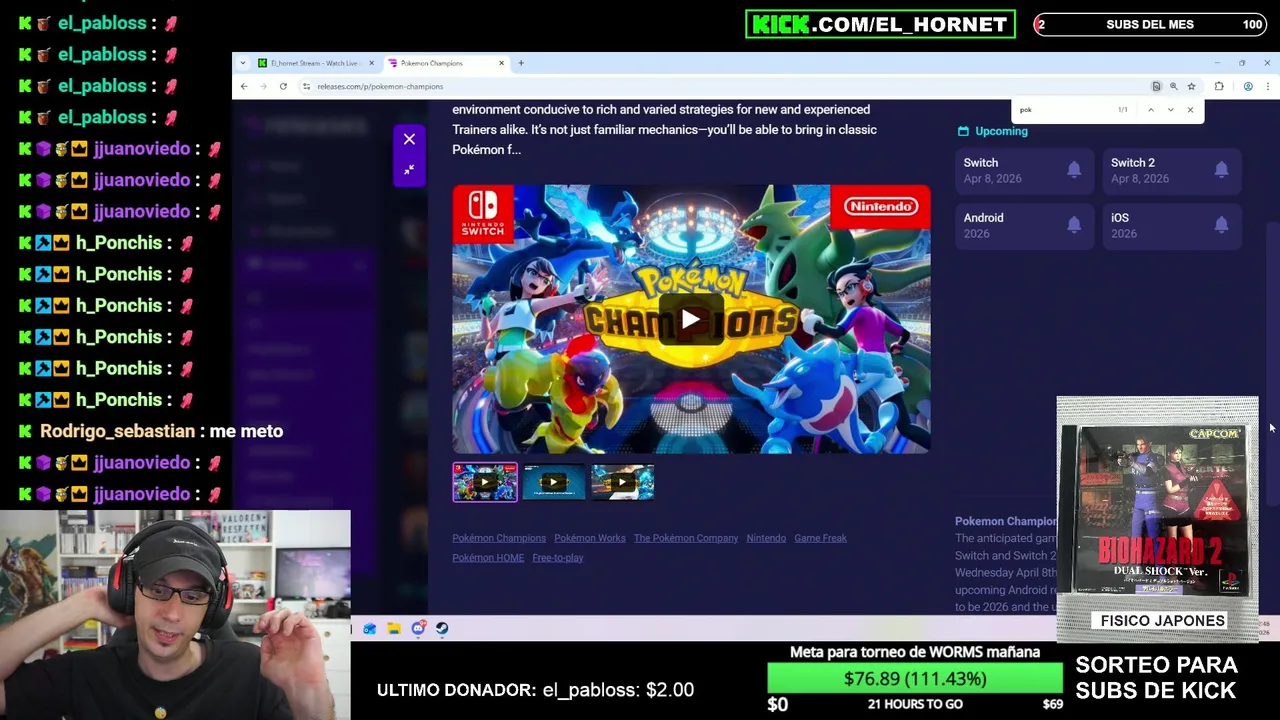This screenshot has height=720, width=1280.
Task: Click the iOS 2026 release entry
Action: (x=1171, y=226)
